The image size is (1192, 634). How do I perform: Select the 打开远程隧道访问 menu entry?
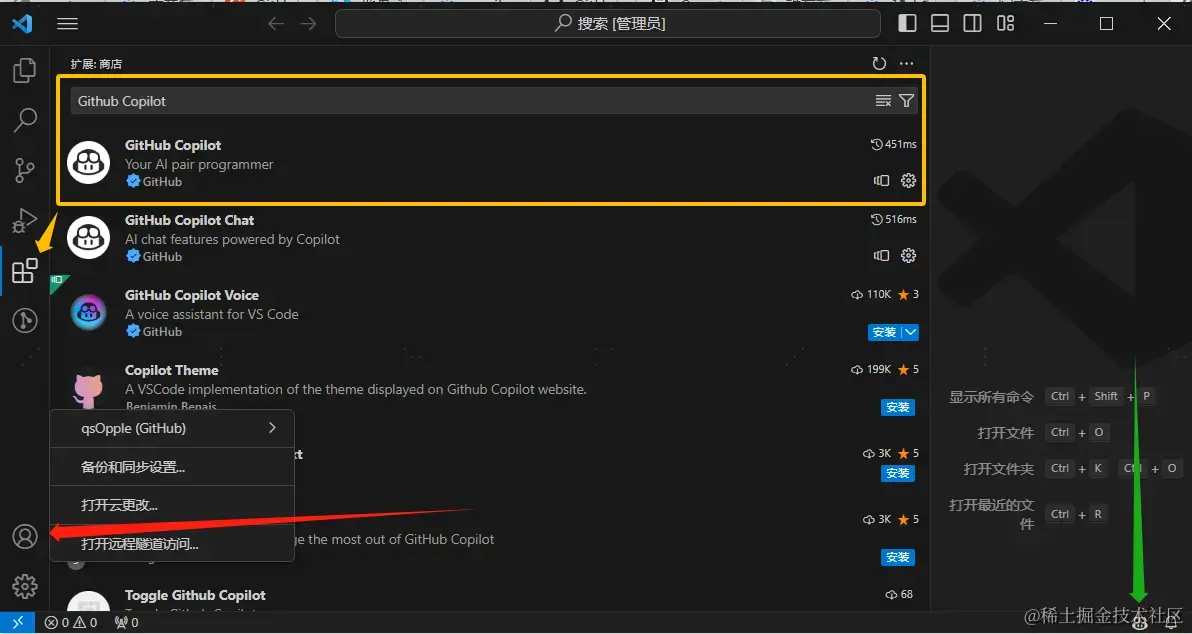pyautogui.click(x=172, y=544)
